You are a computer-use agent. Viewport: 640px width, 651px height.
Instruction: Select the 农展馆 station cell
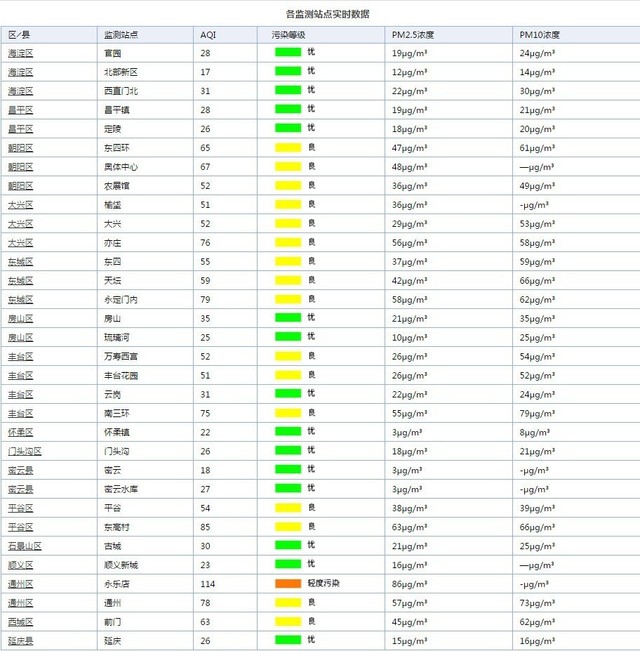[117, 186]
